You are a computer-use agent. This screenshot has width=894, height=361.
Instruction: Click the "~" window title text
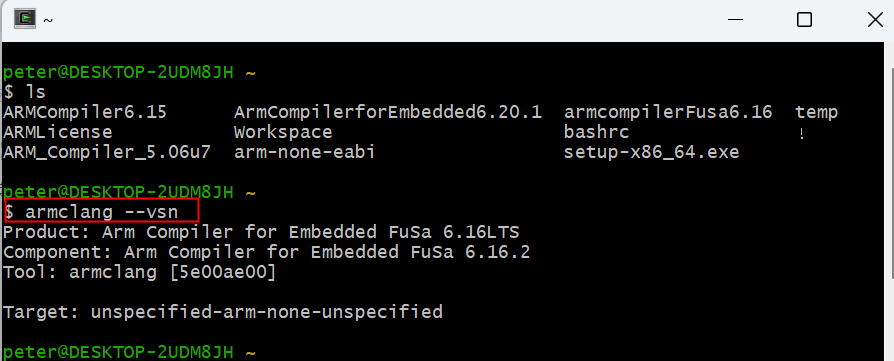point(48,21)
